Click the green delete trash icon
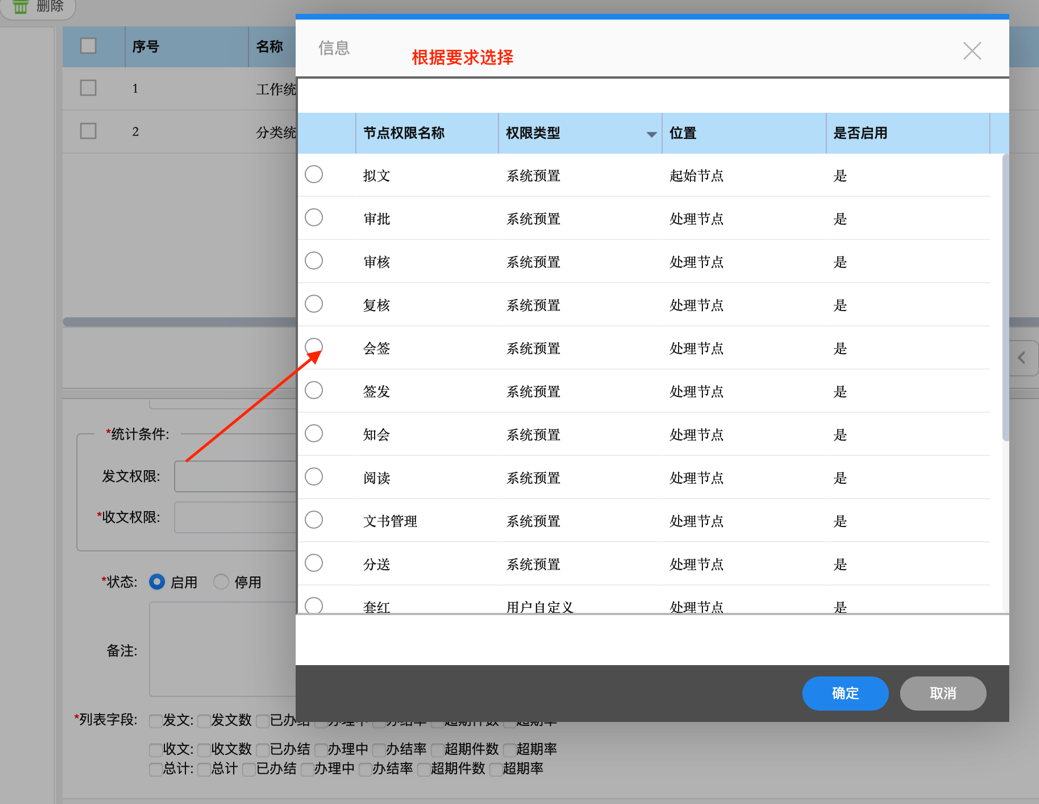Screen dimensions: 1039x804 pos(20,6)
